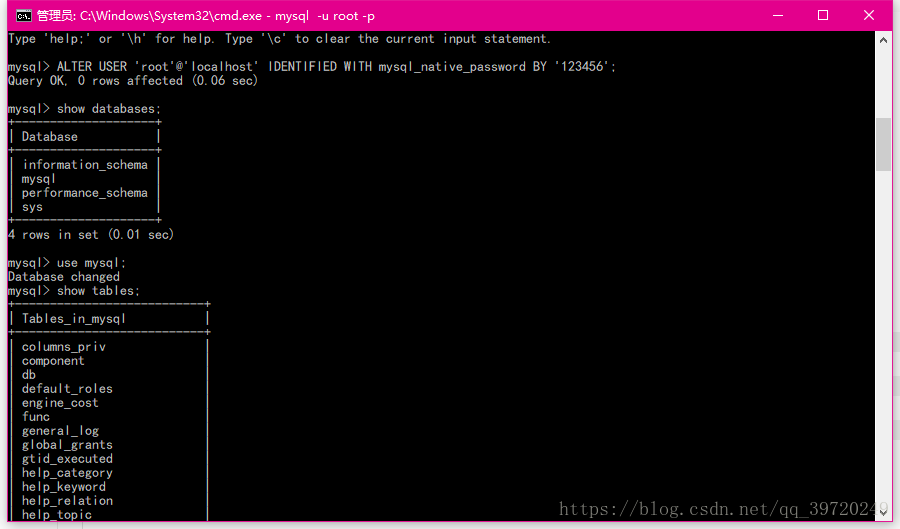Click the 'ALTER USER' command line

(x=312, y=67)
